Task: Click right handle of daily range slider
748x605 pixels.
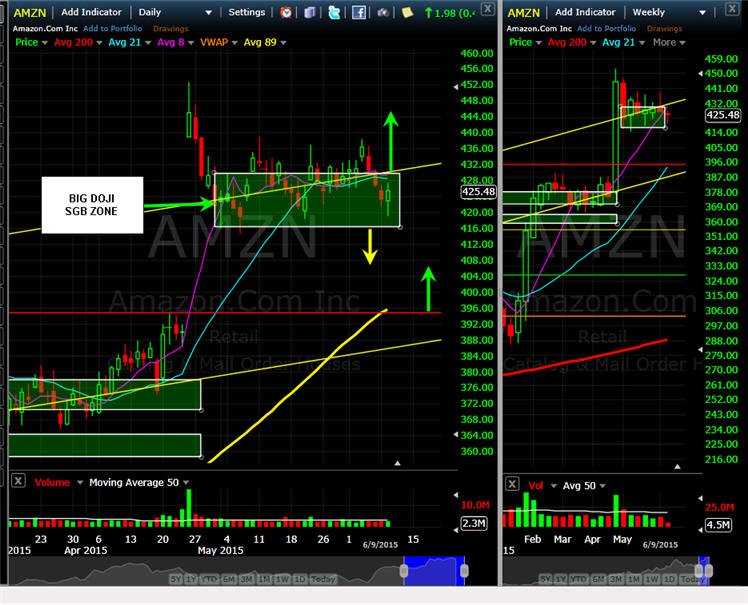Action: (464, 571)
